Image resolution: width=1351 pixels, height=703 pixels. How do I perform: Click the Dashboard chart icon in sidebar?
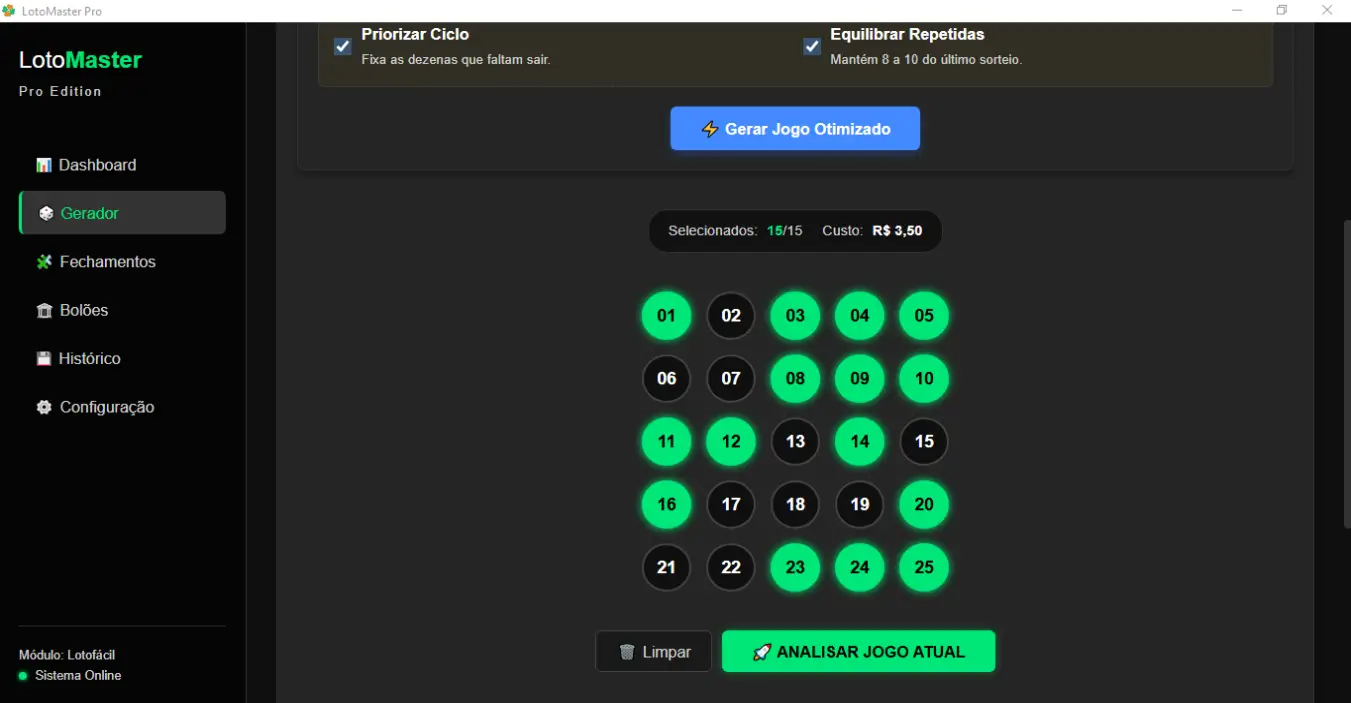tap(44, 165)
